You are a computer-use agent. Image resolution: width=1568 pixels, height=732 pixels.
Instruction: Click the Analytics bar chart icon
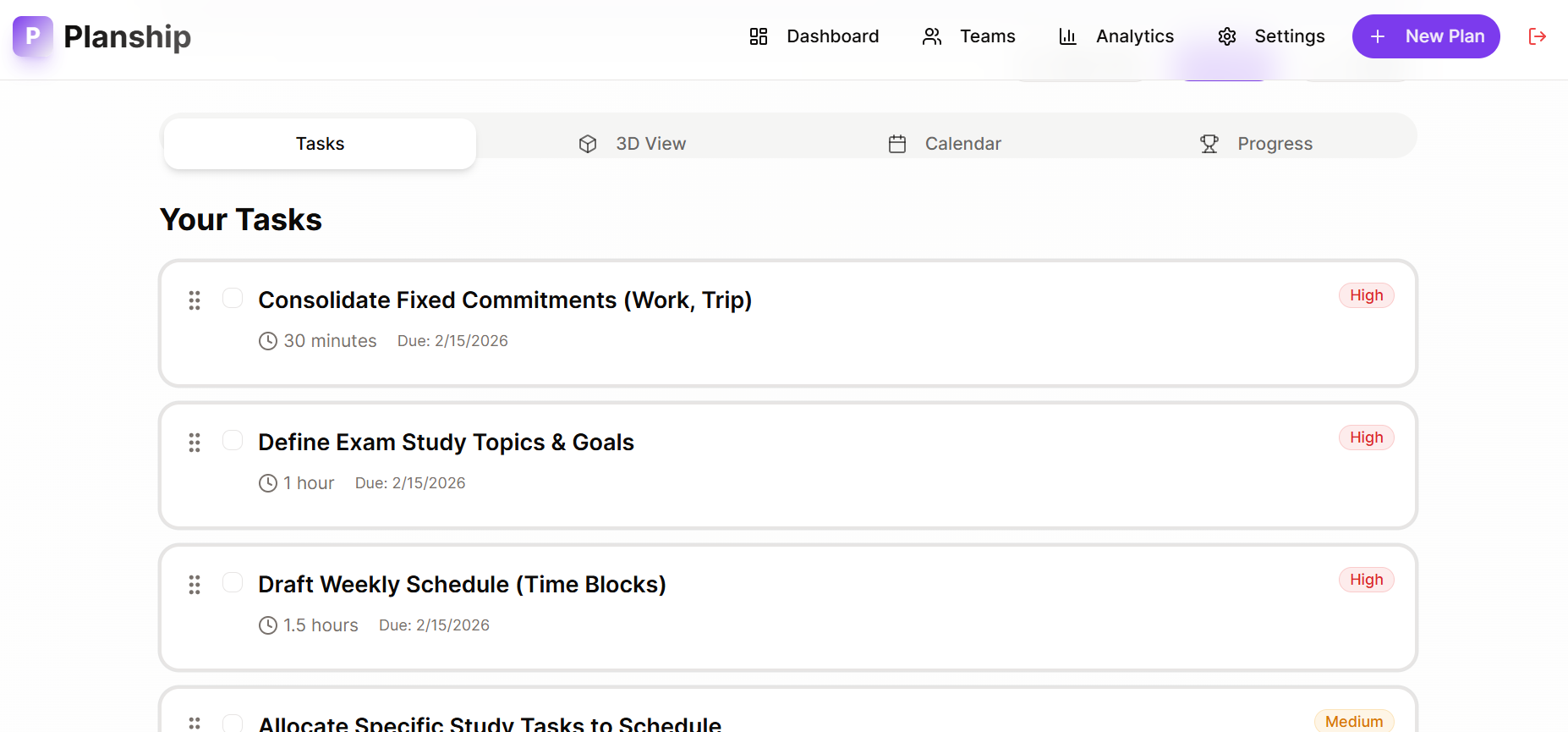(x=1067, y=36)
